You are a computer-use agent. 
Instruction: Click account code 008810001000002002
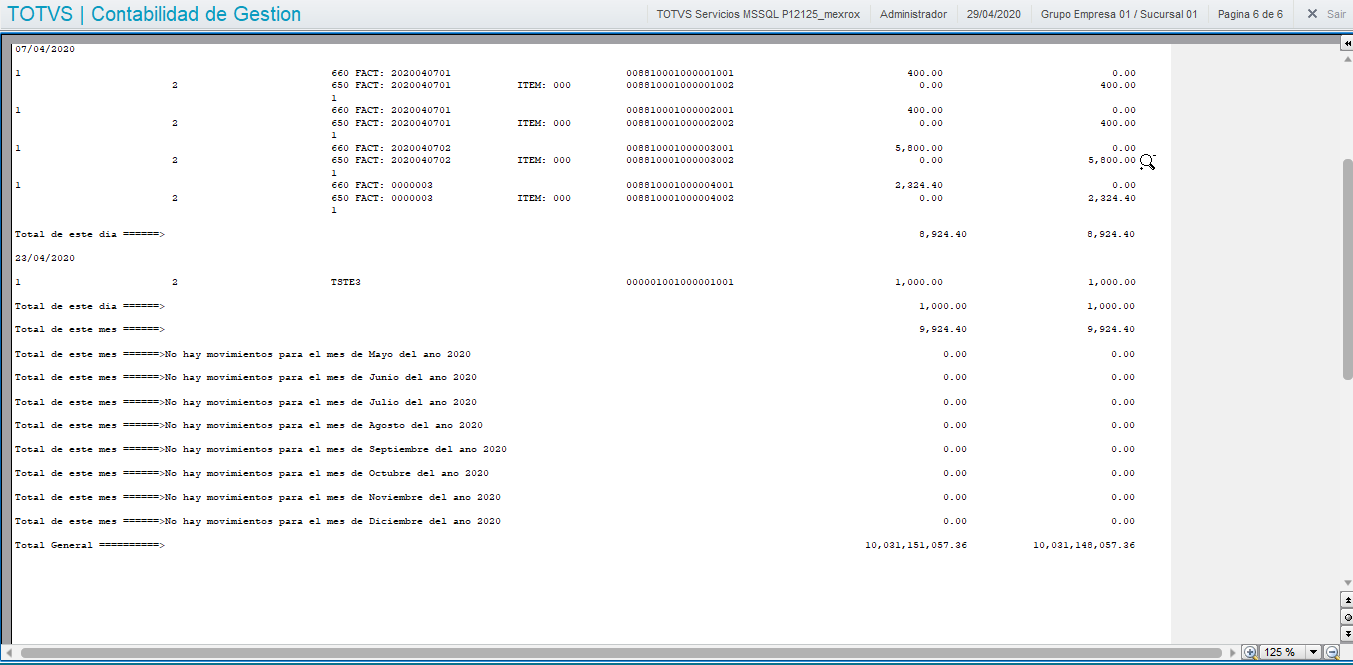[x=680, y=123]
